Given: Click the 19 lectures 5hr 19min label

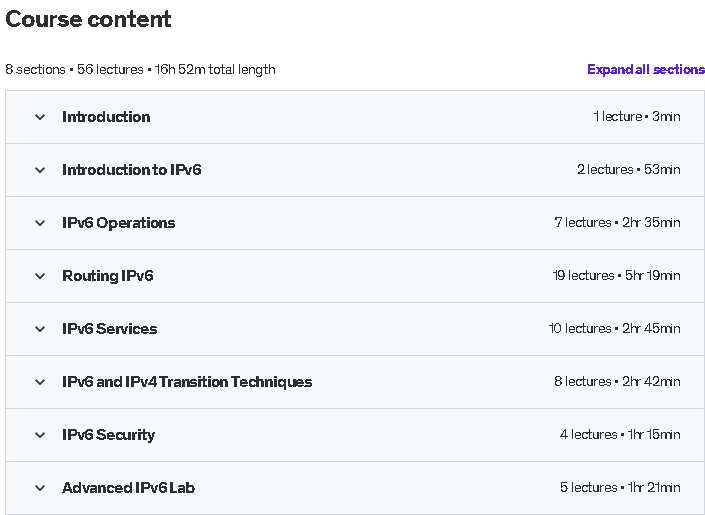Looking at the screenshot, I should 616,275.
